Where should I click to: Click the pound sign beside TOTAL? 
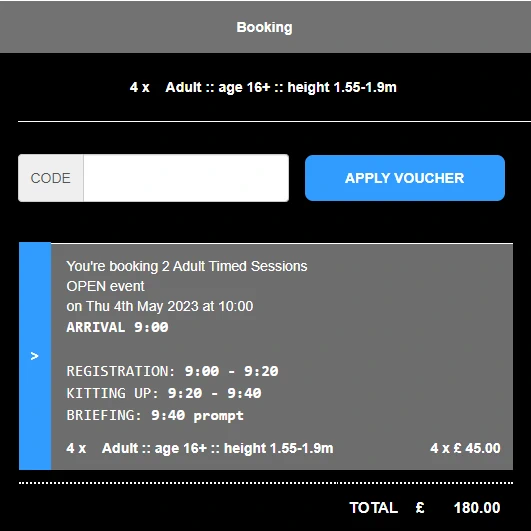coord(420,508)
